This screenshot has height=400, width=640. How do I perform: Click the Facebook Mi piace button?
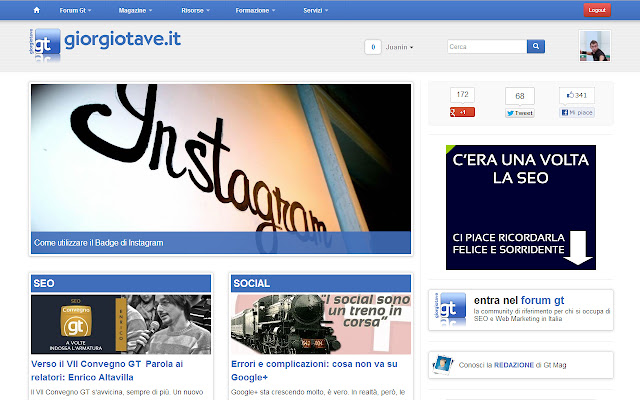(x=576, y=112)
